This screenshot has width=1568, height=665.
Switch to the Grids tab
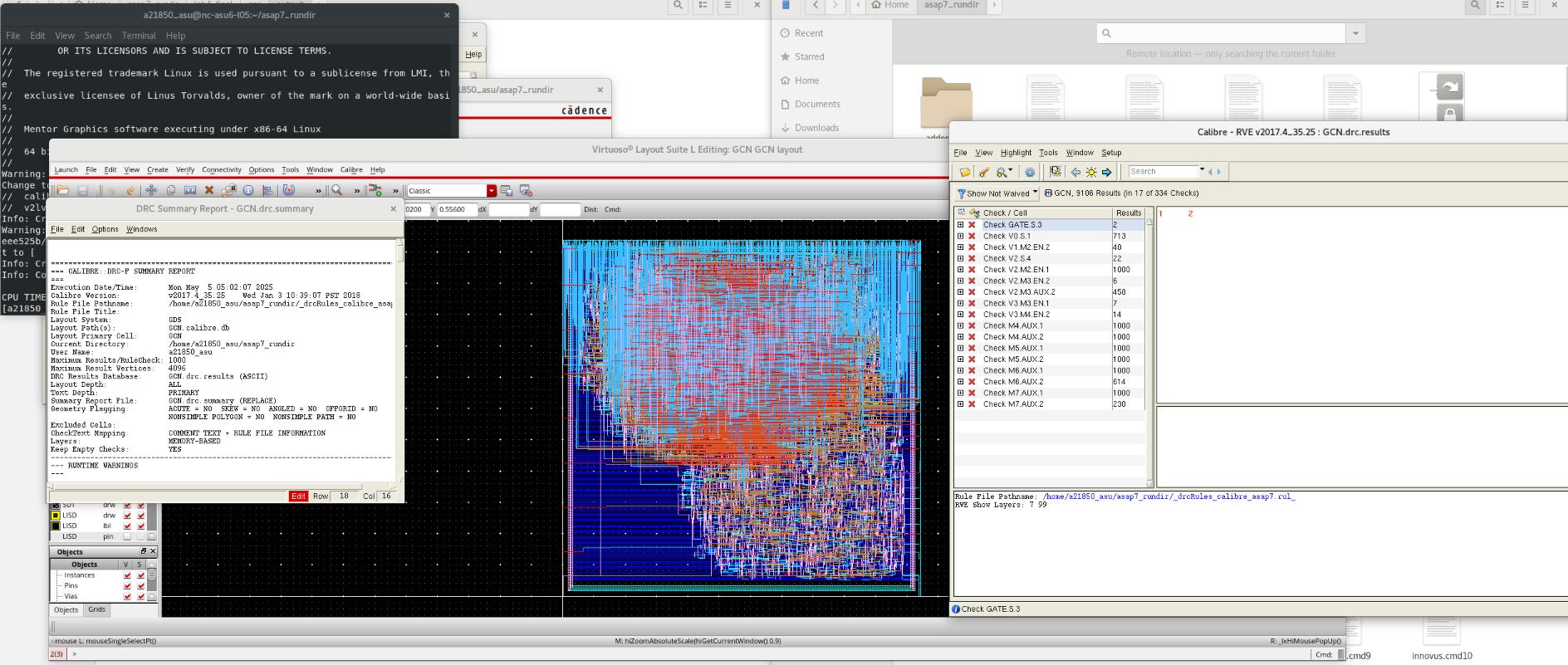97,609
